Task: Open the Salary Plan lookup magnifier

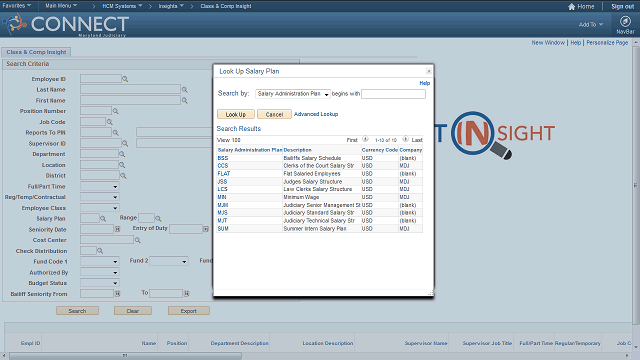Action: coord(103,219)
